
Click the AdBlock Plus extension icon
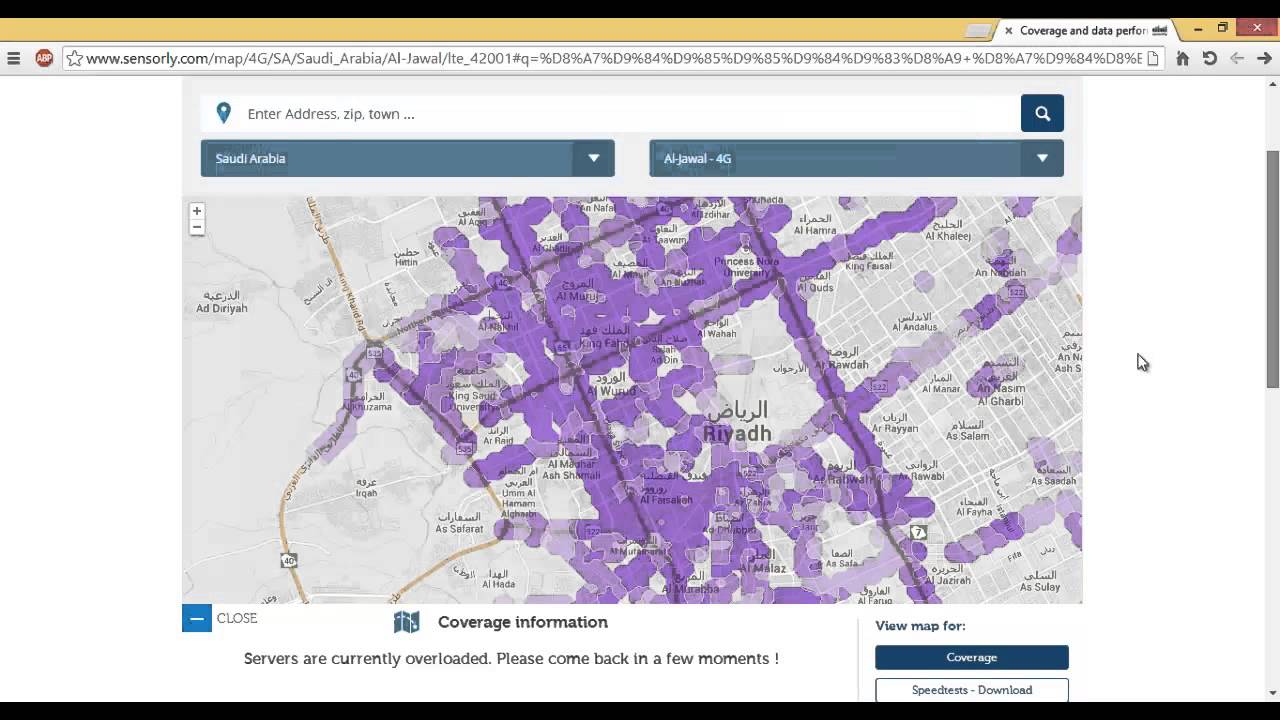44,58
